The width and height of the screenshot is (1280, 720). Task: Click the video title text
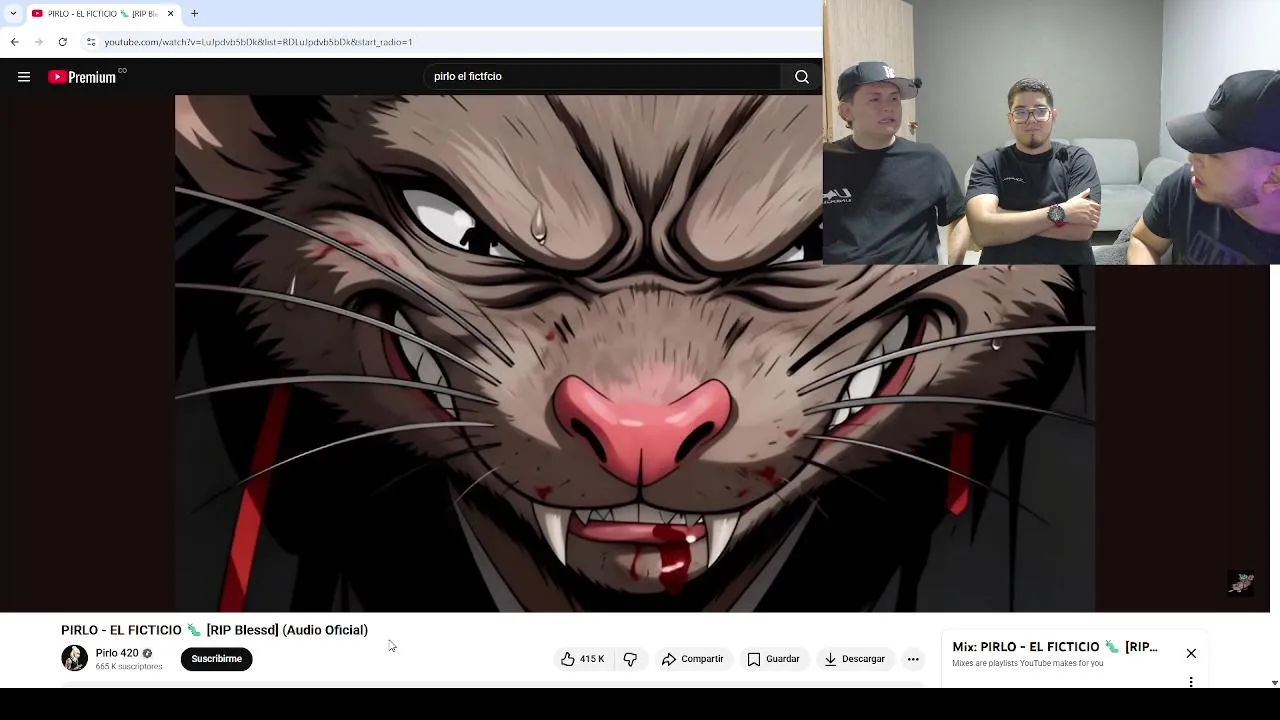tap(214, 630)
